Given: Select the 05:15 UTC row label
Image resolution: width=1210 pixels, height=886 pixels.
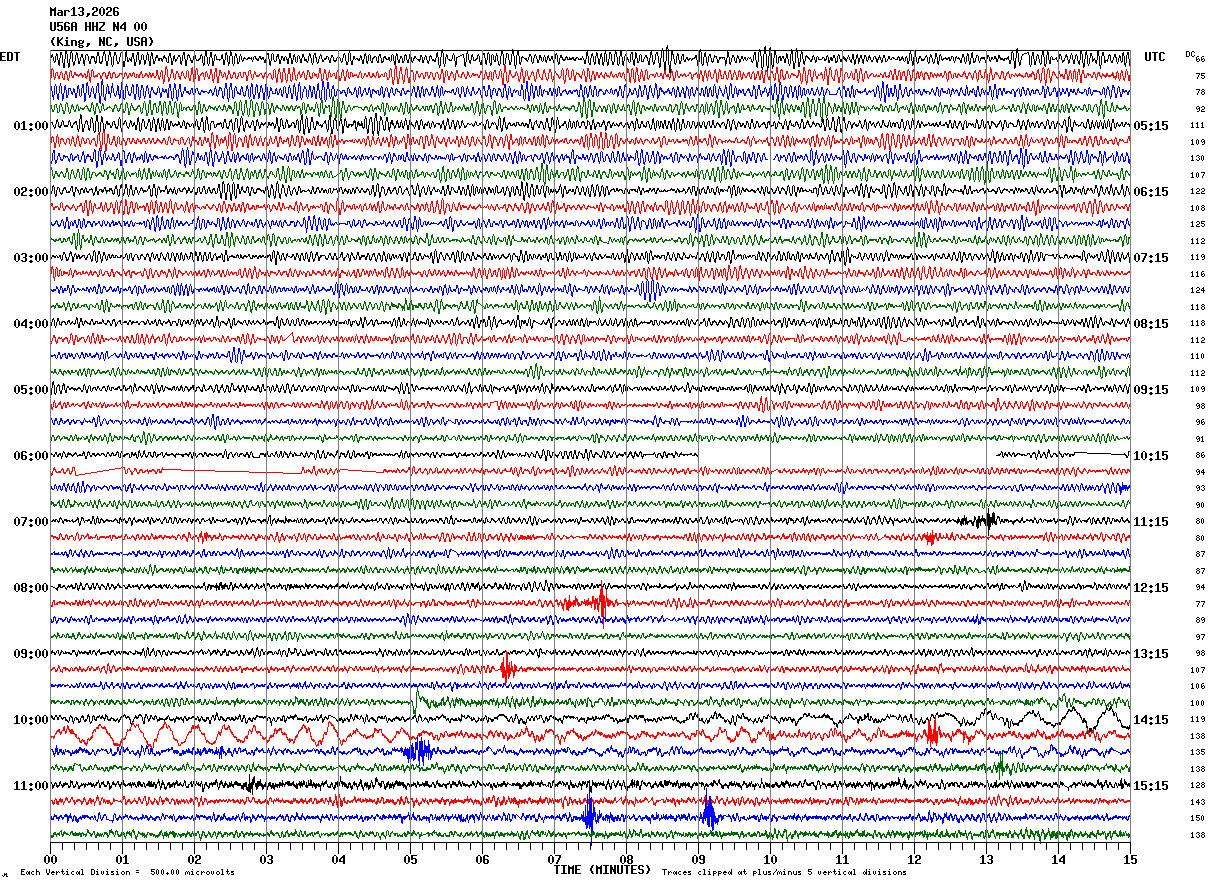Looking at the screenshot, I should 1151,126.
